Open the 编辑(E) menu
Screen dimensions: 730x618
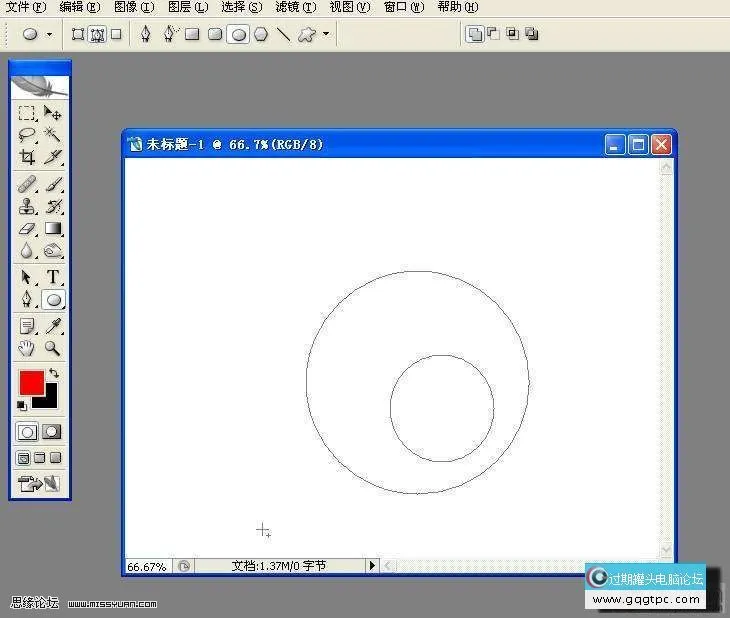[80, 7]
